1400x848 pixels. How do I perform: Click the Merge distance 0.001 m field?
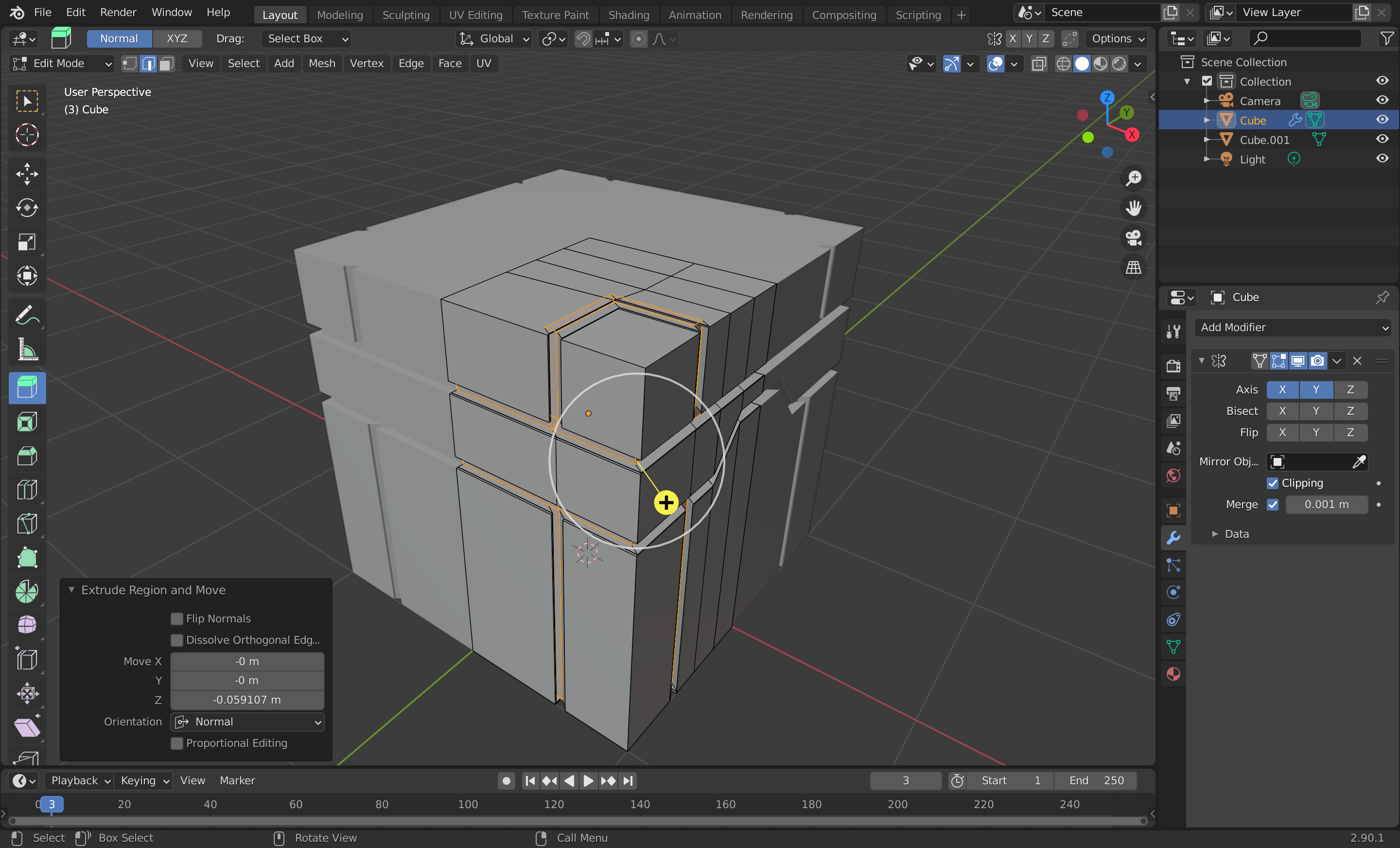pos(1326,504)
